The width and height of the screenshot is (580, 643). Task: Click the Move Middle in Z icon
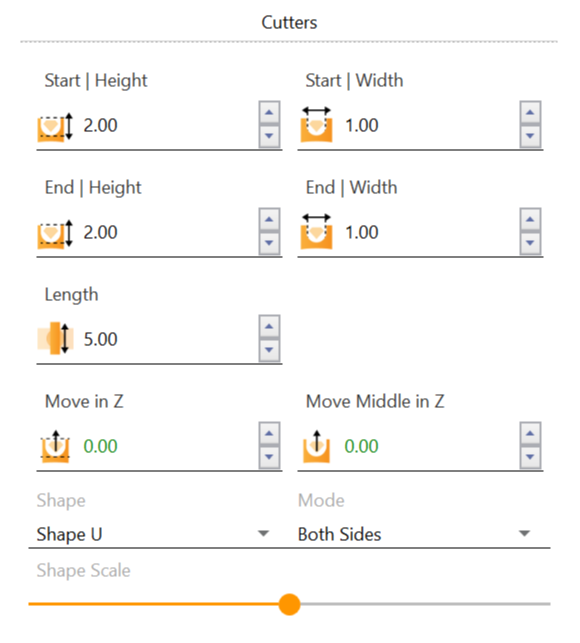coord(316,446)
